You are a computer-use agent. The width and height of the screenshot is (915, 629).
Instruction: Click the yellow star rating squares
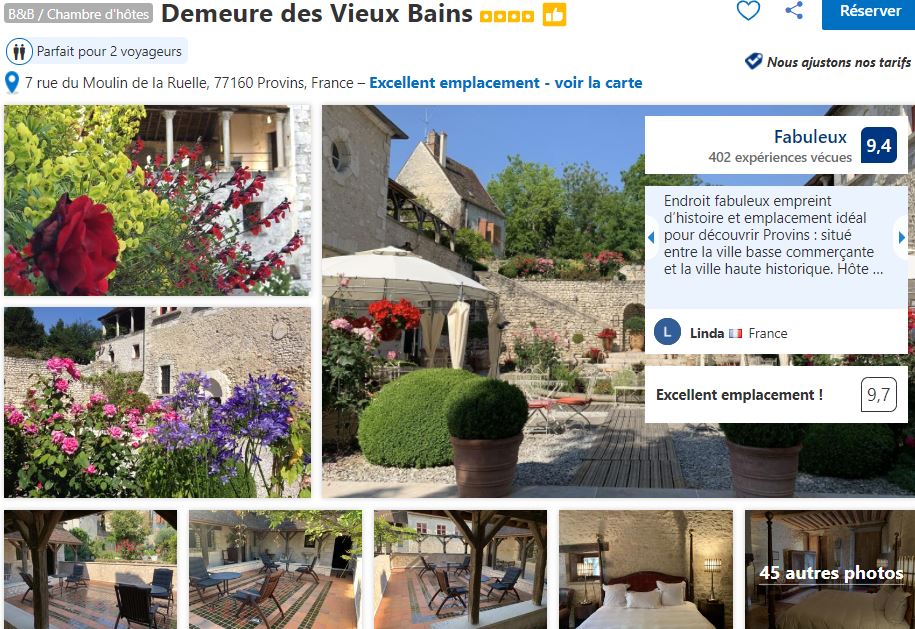click(507, 16)
